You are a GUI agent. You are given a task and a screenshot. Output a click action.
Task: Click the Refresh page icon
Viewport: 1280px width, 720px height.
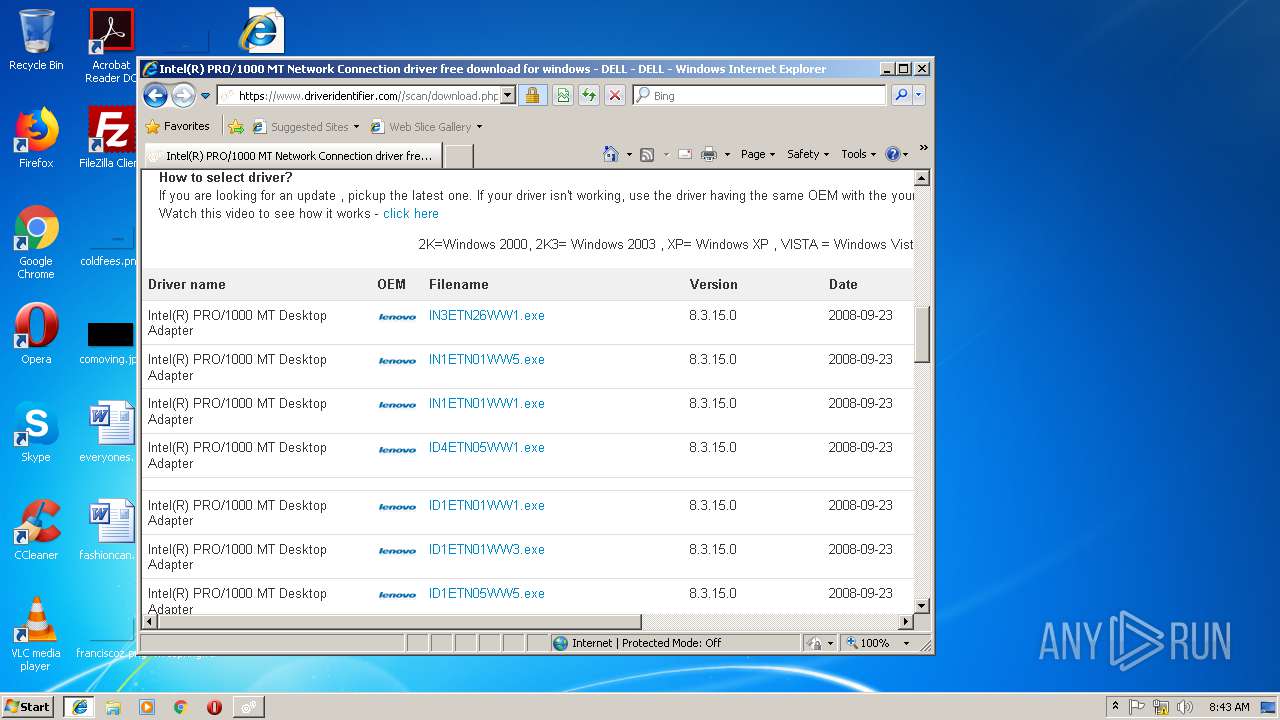(589, 96)
